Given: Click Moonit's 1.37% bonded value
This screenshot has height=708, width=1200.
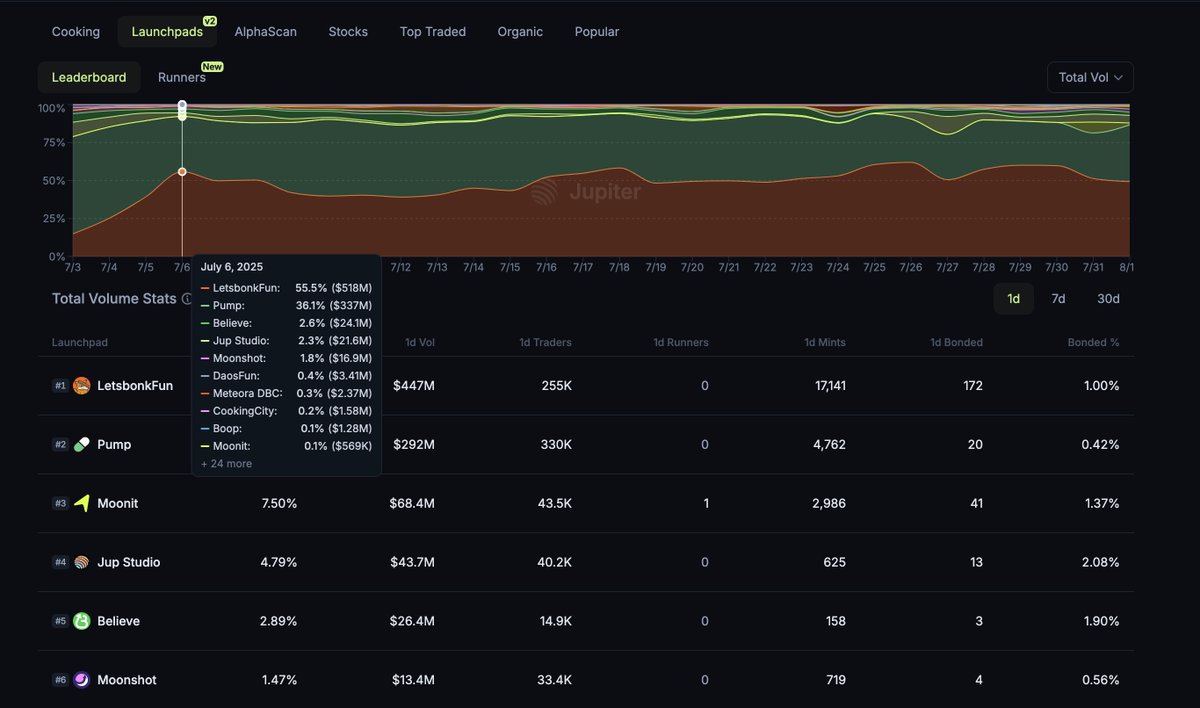Looking at the screenshot, I should pyautogui.click(x=1101, y=503).
